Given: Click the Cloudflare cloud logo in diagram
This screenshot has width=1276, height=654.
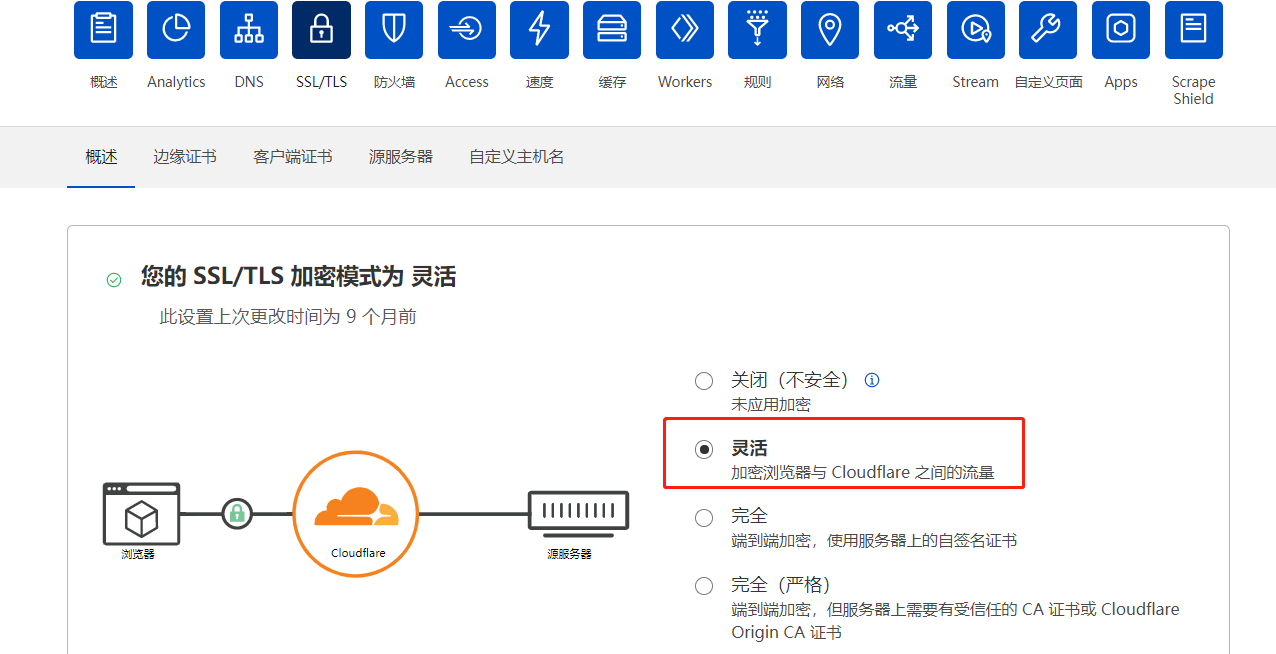Looking at the screenshot, I should pyautogui.click(x=356, y=507).
